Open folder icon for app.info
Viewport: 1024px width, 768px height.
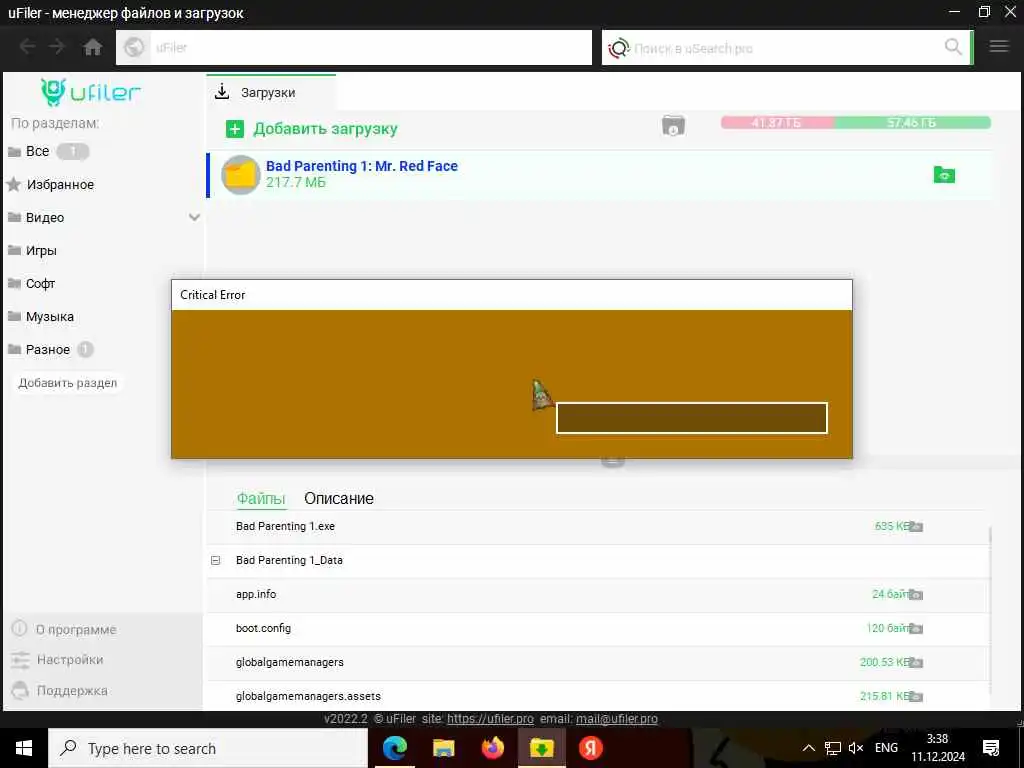pyautogui.click(x=916, y=594)
